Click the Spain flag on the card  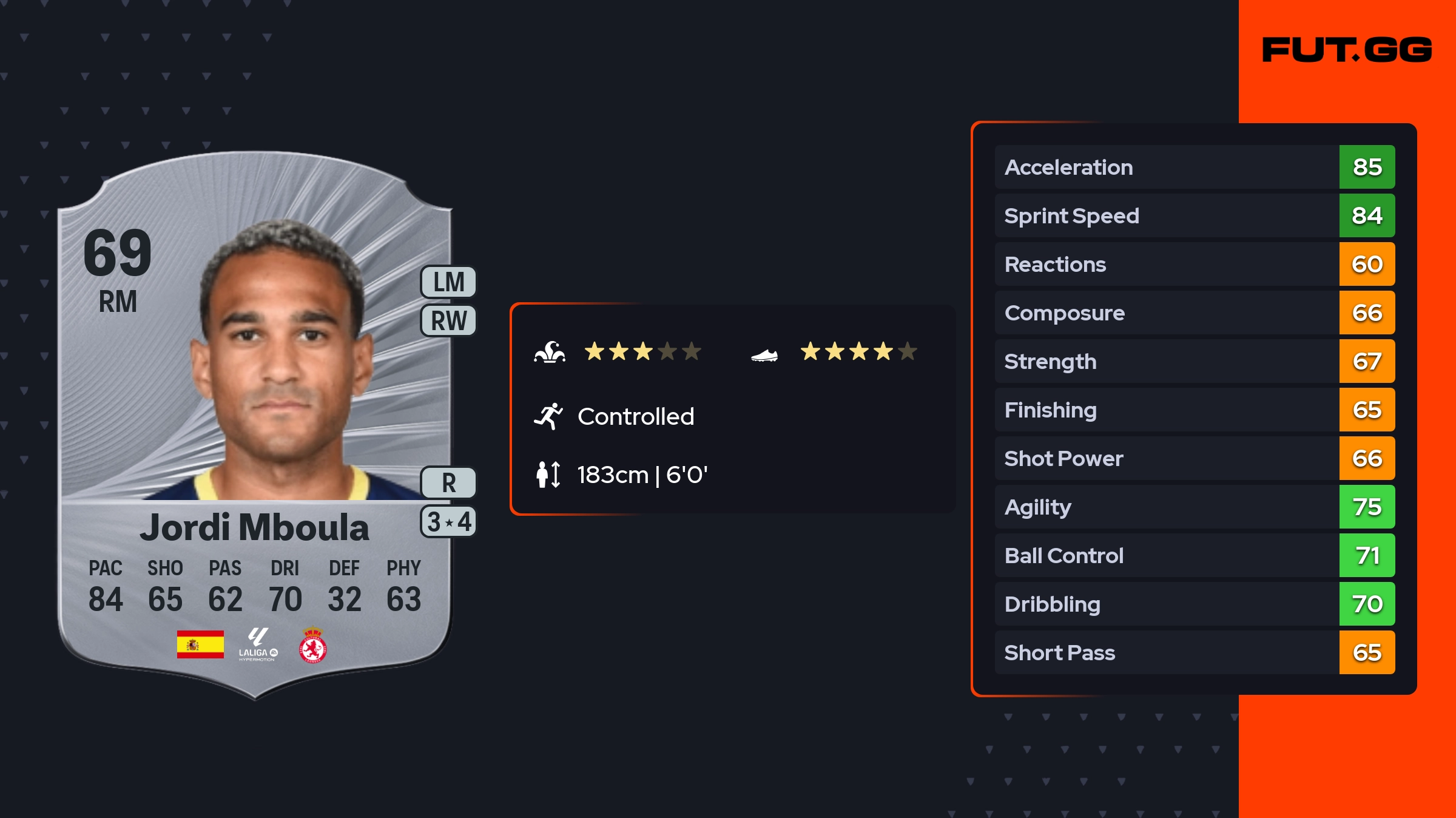(200, 644)
